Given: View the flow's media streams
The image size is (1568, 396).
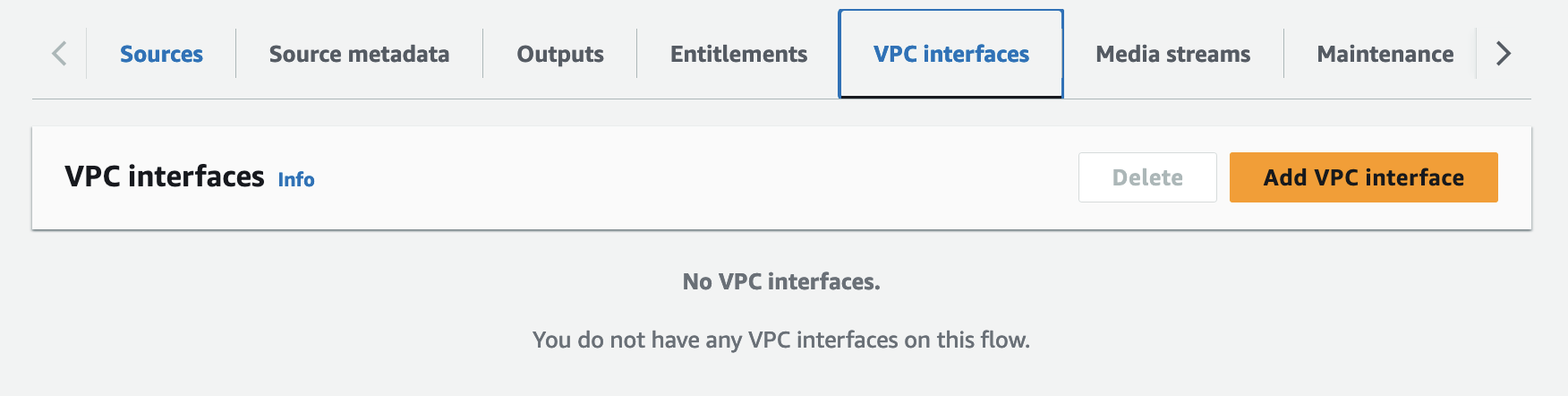Looking at the screenshot, I should coord(1172,54).
